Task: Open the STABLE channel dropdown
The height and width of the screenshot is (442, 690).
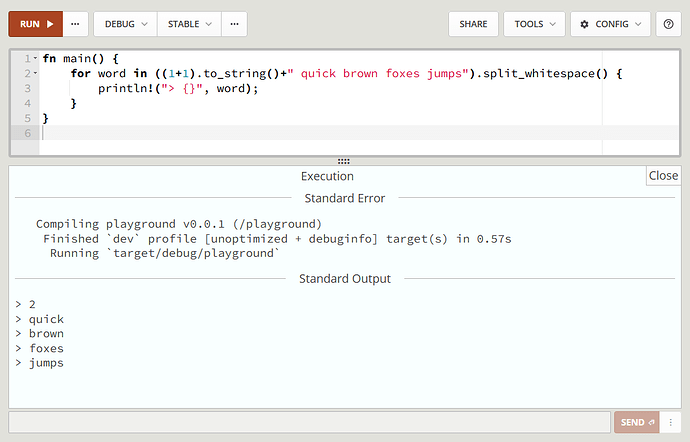Action: click(189, 24)
